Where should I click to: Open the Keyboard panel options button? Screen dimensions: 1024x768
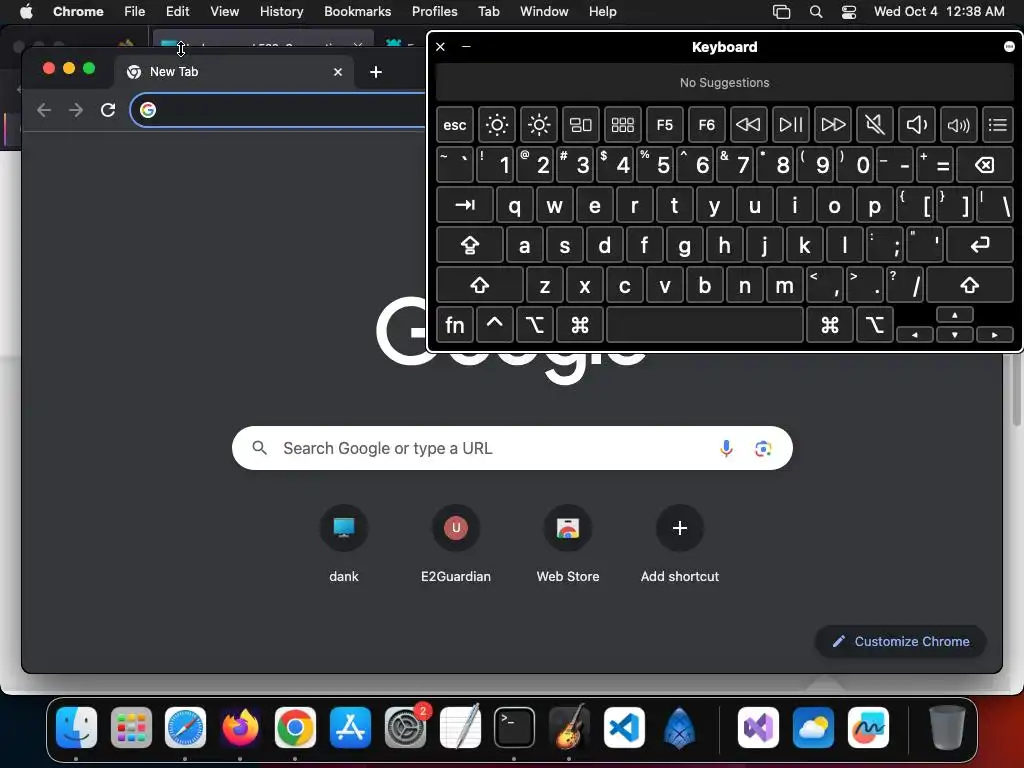(1009, 46)
